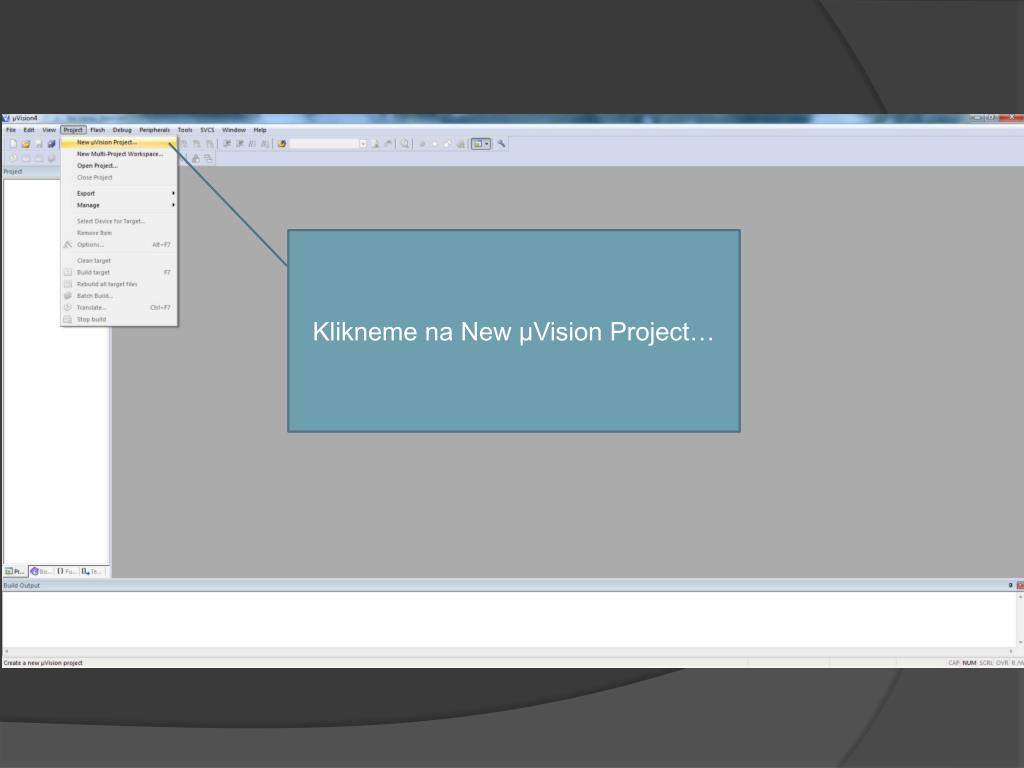Expand the Manage submenu
The width and height of the screenshot is (1024, 768).
tap(119, 205)
